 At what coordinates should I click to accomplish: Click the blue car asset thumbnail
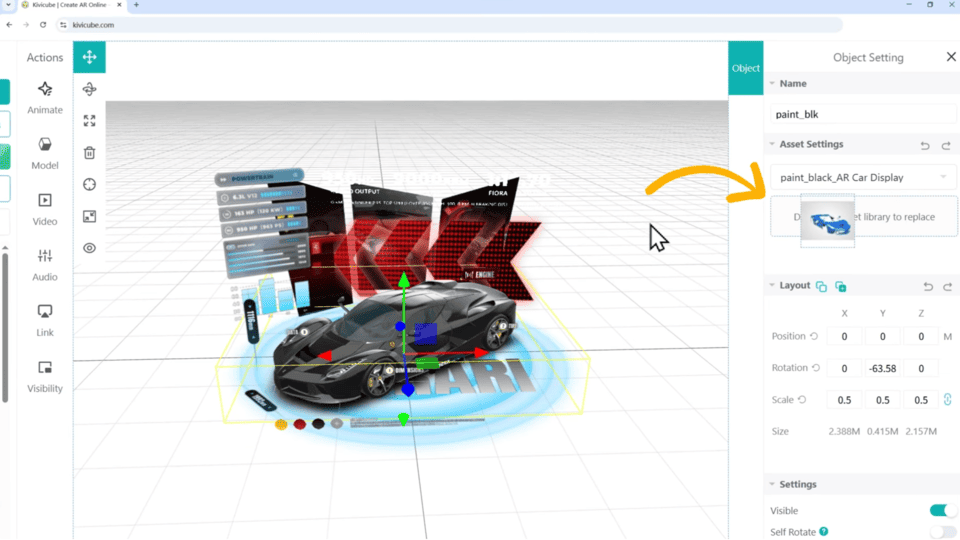pyautogui.click(x=828, y=223)
